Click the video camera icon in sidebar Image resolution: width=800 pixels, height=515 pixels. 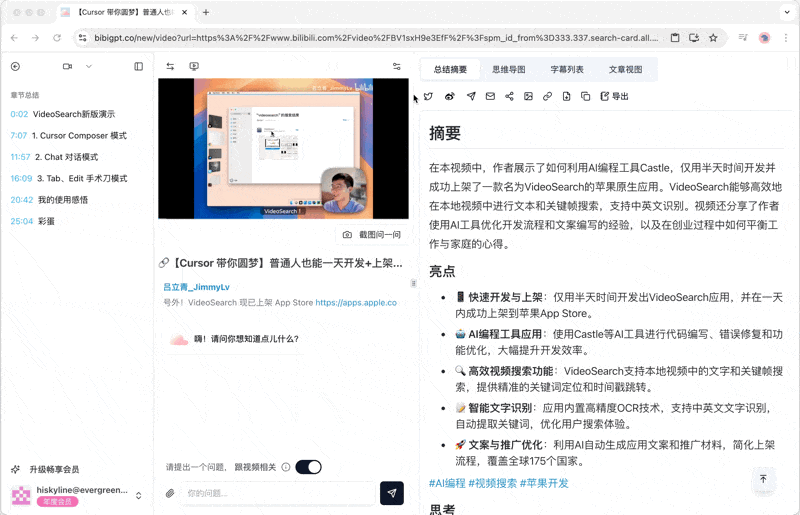pos(67,66)
